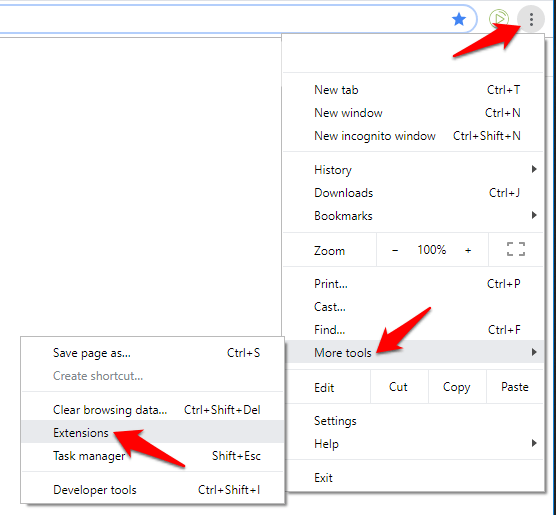
Task: Expand the Bookmarks submenu
Action: 413,216
